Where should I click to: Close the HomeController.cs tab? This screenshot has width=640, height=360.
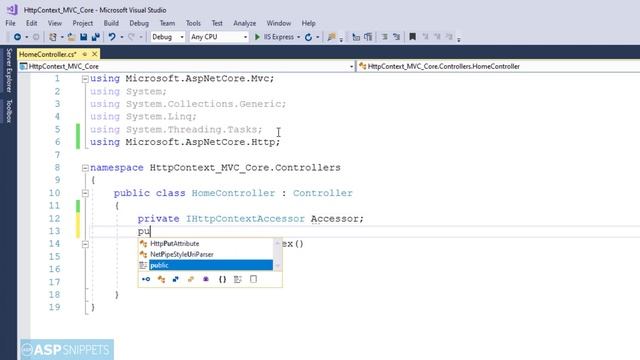[95, 54]
